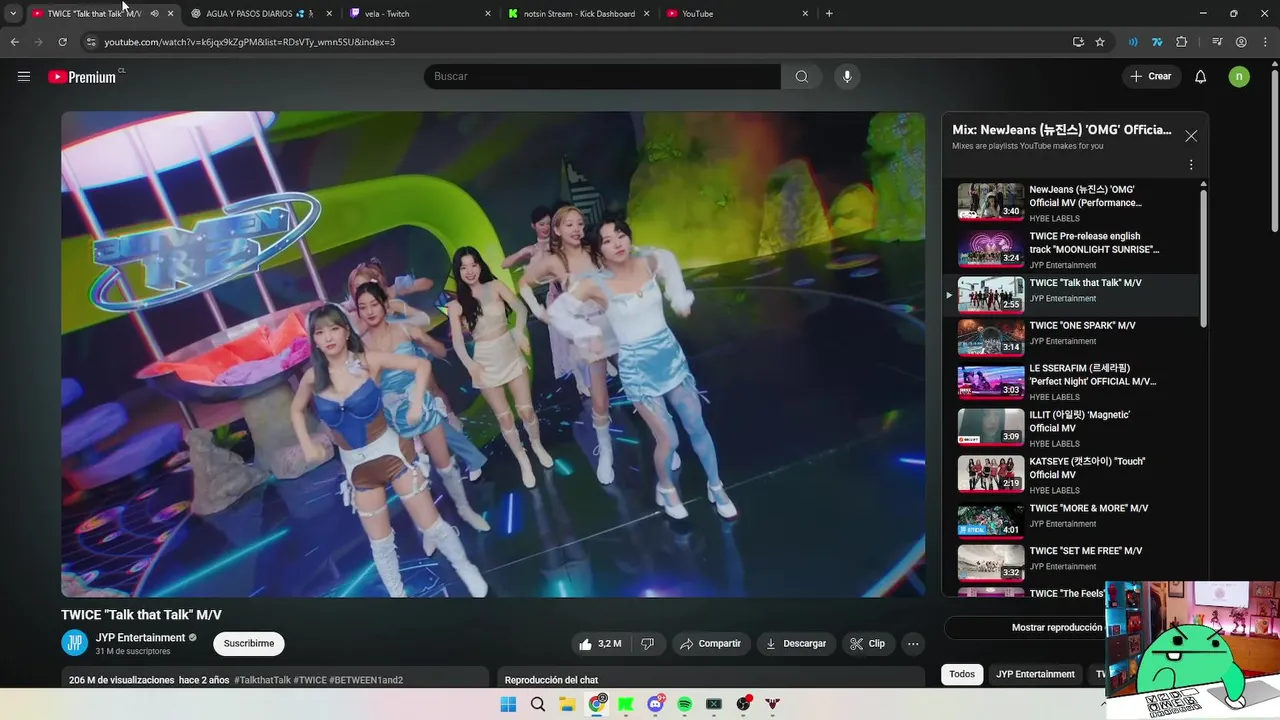
Task: Open Spotify from taskbar
Action: point(685,704)
